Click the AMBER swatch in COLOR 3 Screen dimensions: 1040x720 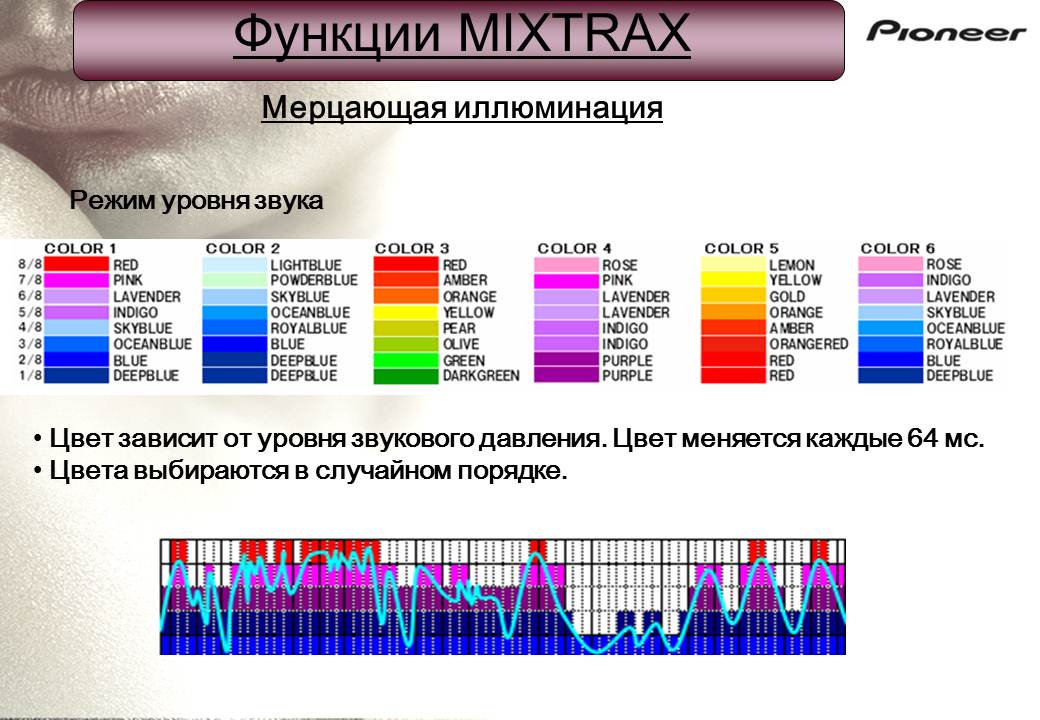tap(406, 280)
